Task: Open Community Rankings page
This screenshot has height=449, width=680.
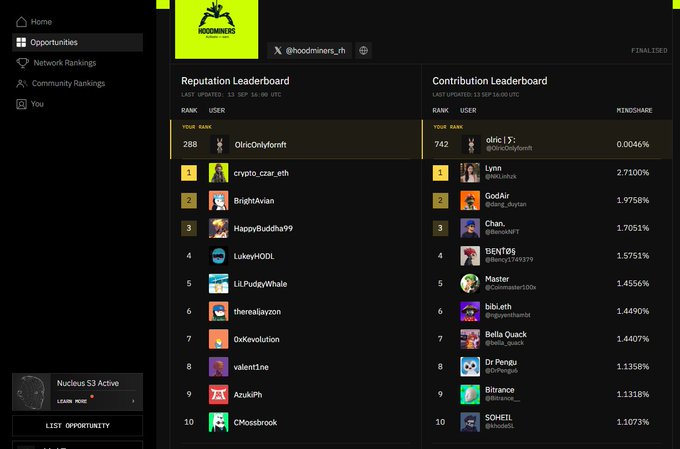Action: click(77, 83)
